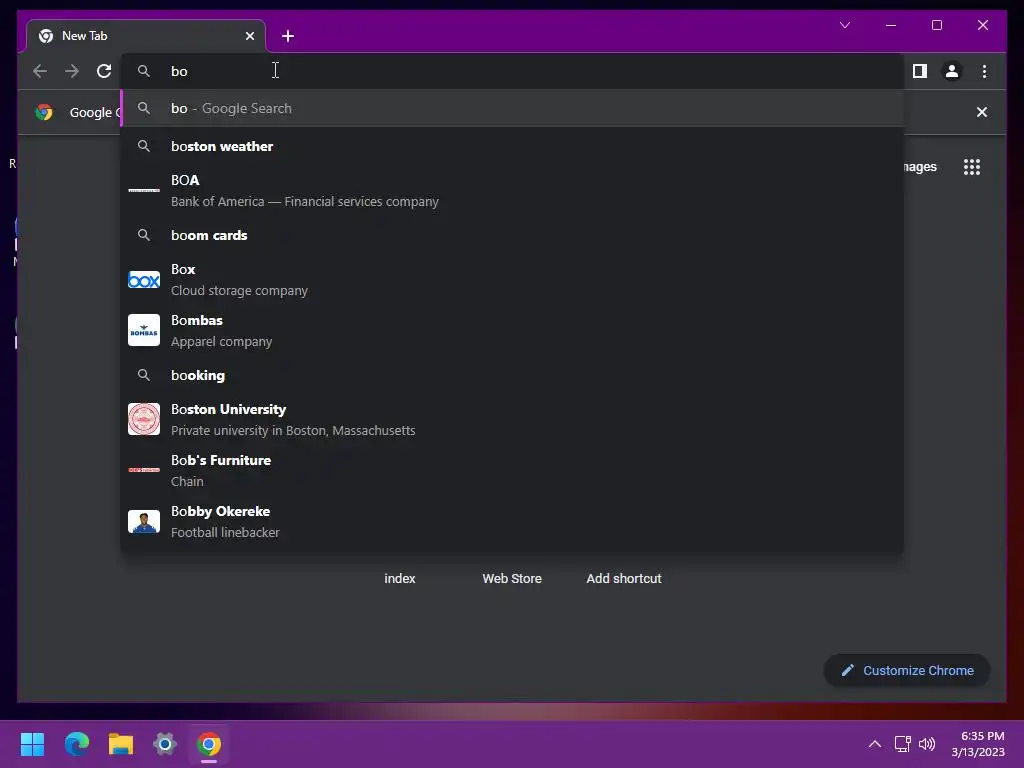This screenshot has width=1024, height=768.
Task: Open the 'index' shortcut
Action: [400, 579]
